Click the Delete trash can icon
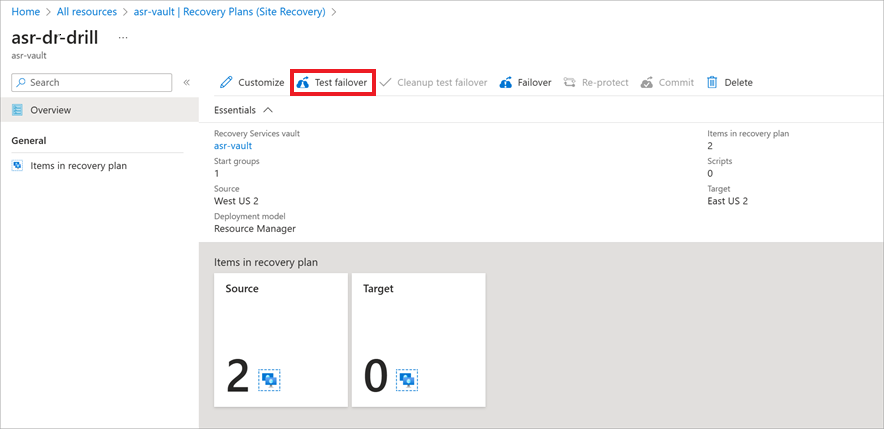This screenshot has width=884, height=429. [712, 82]
